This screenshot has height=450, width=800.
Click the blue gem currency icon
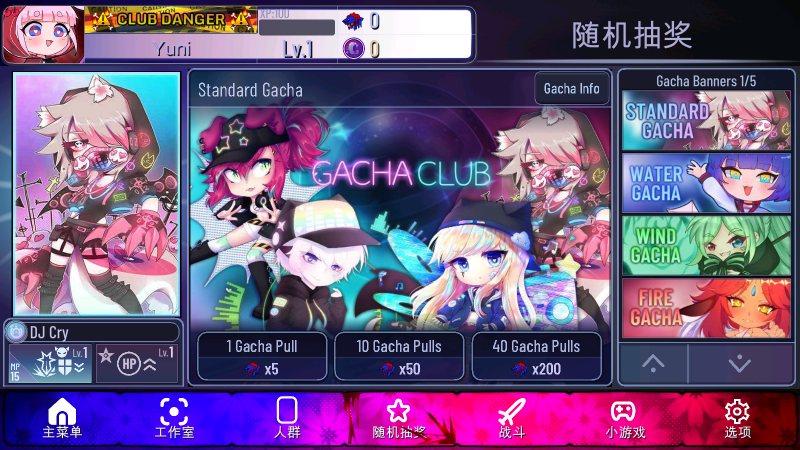pyautogui.click(x=353, y=21)
